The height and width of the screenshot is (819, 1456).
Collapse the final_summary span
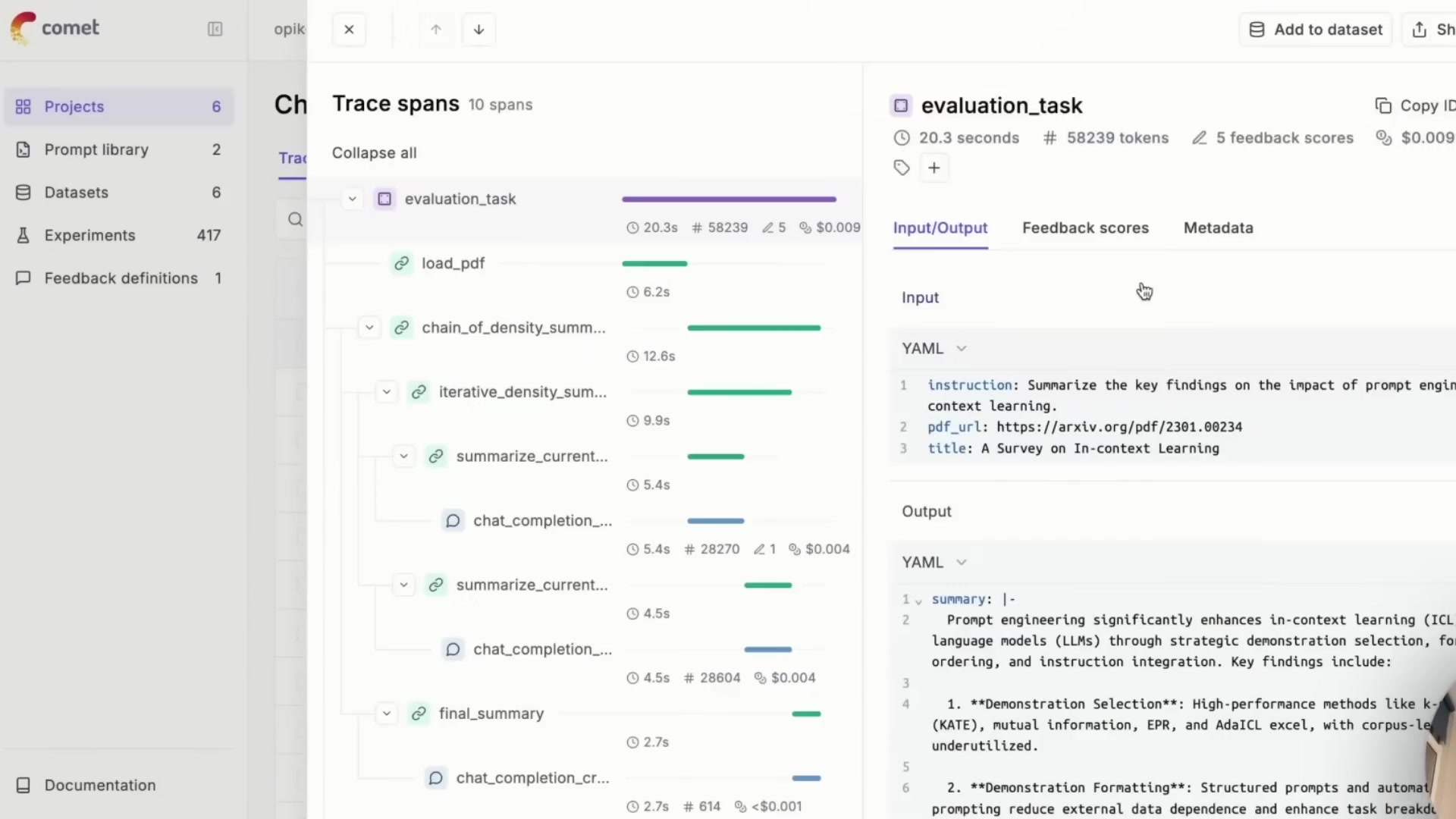[387, 714]
